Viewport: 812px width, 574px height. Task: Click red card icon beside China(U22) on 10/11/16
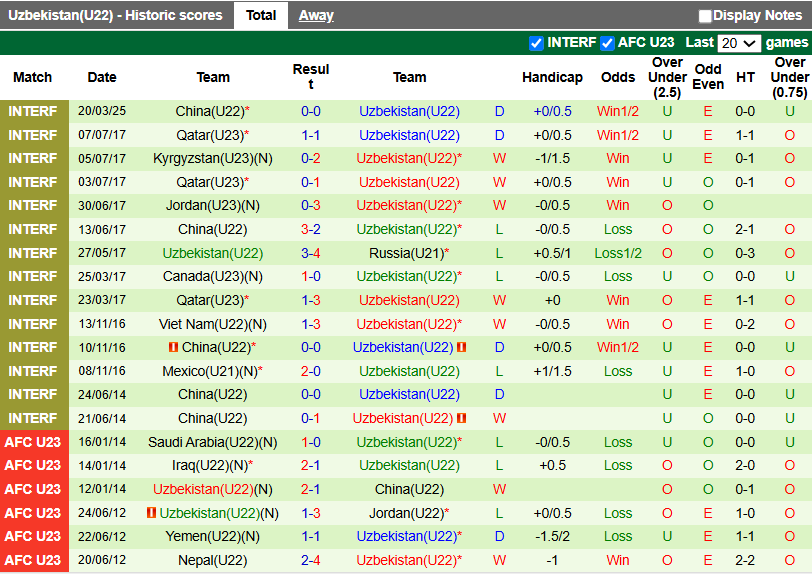click(173, 347)
